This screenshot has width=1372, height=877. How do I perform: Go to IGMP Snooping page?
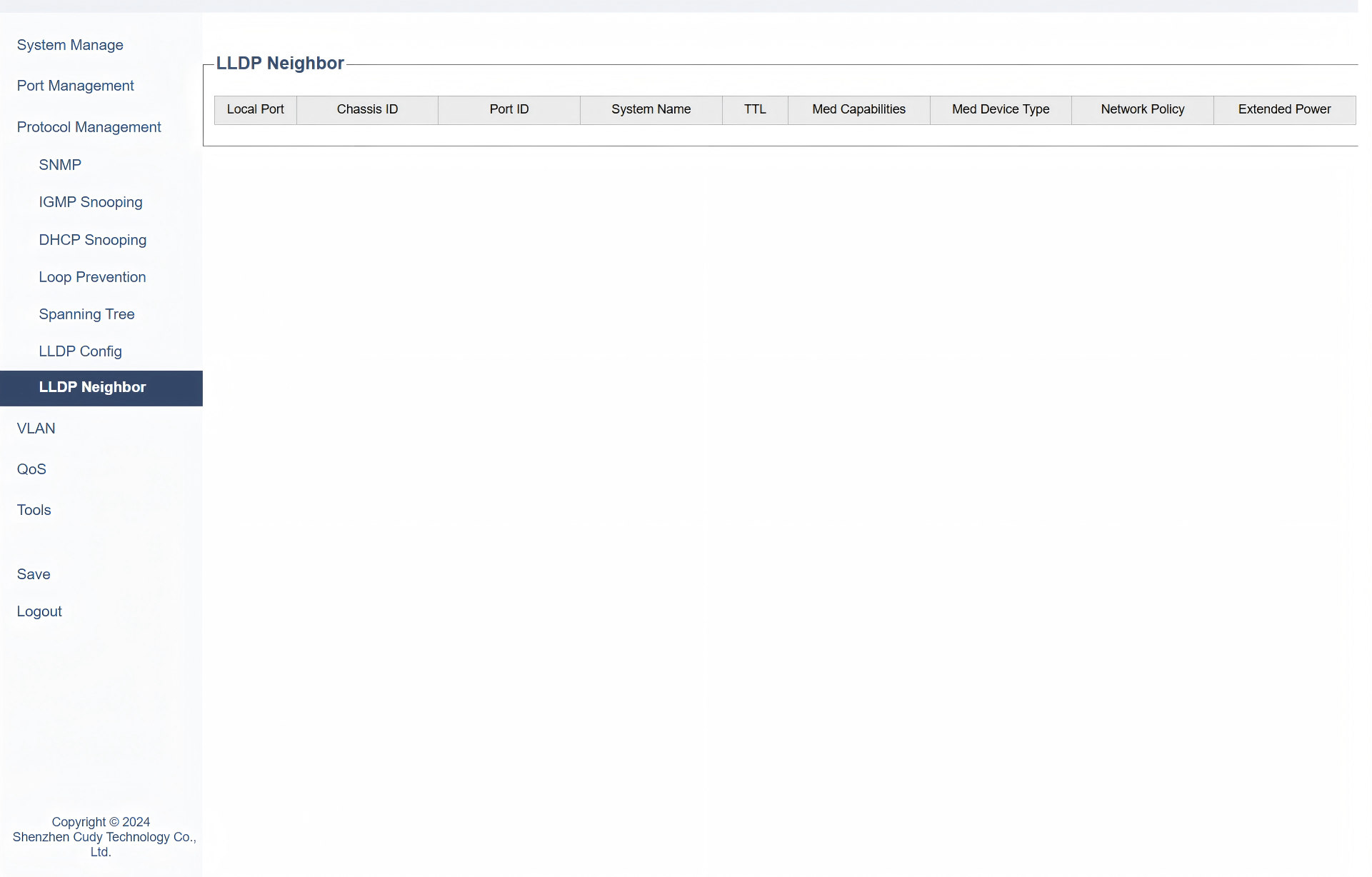tap(91, 202)
